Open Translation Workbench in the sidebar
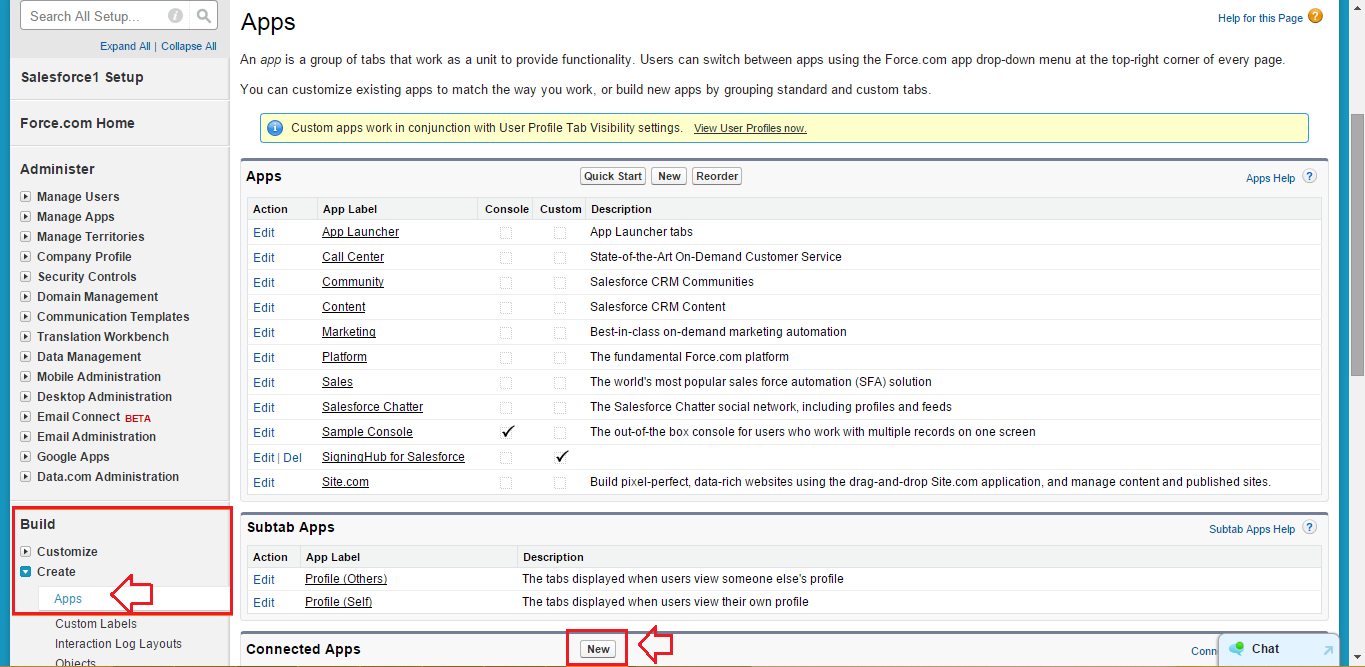 [103, 337]
